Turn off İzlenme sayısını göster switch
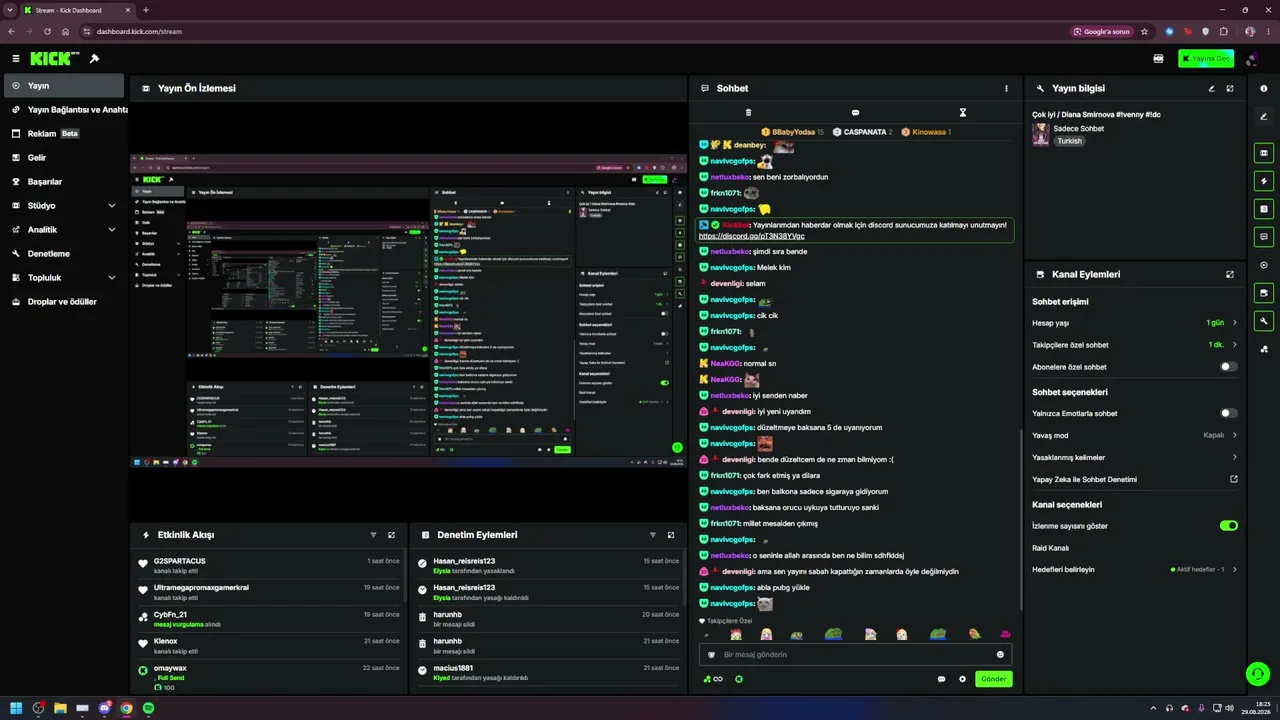1280x720 pixels. coord(1229,525)
